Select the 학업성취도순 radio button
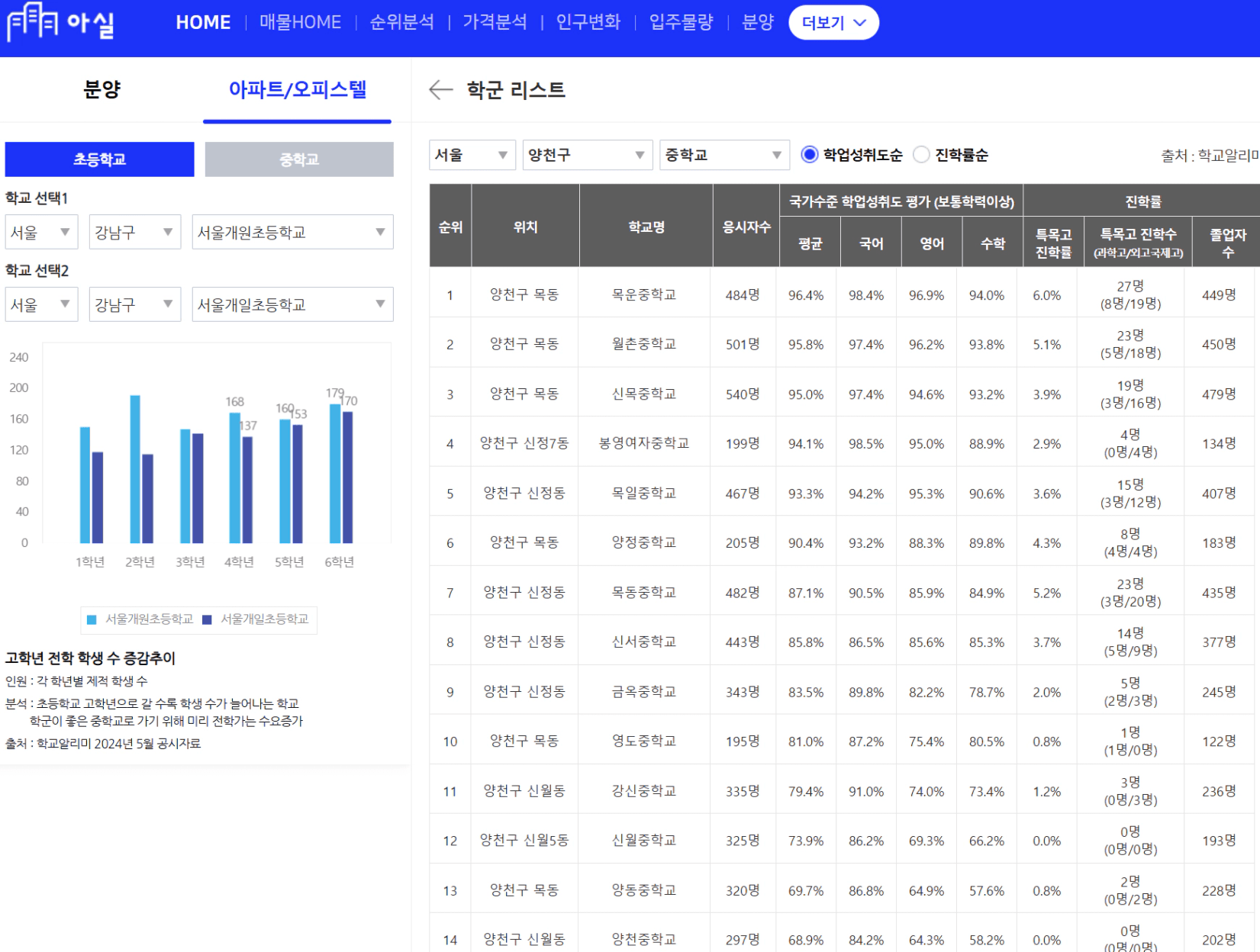The height and width of the screenshot is (952, 1260). click(x=810, y=155)
